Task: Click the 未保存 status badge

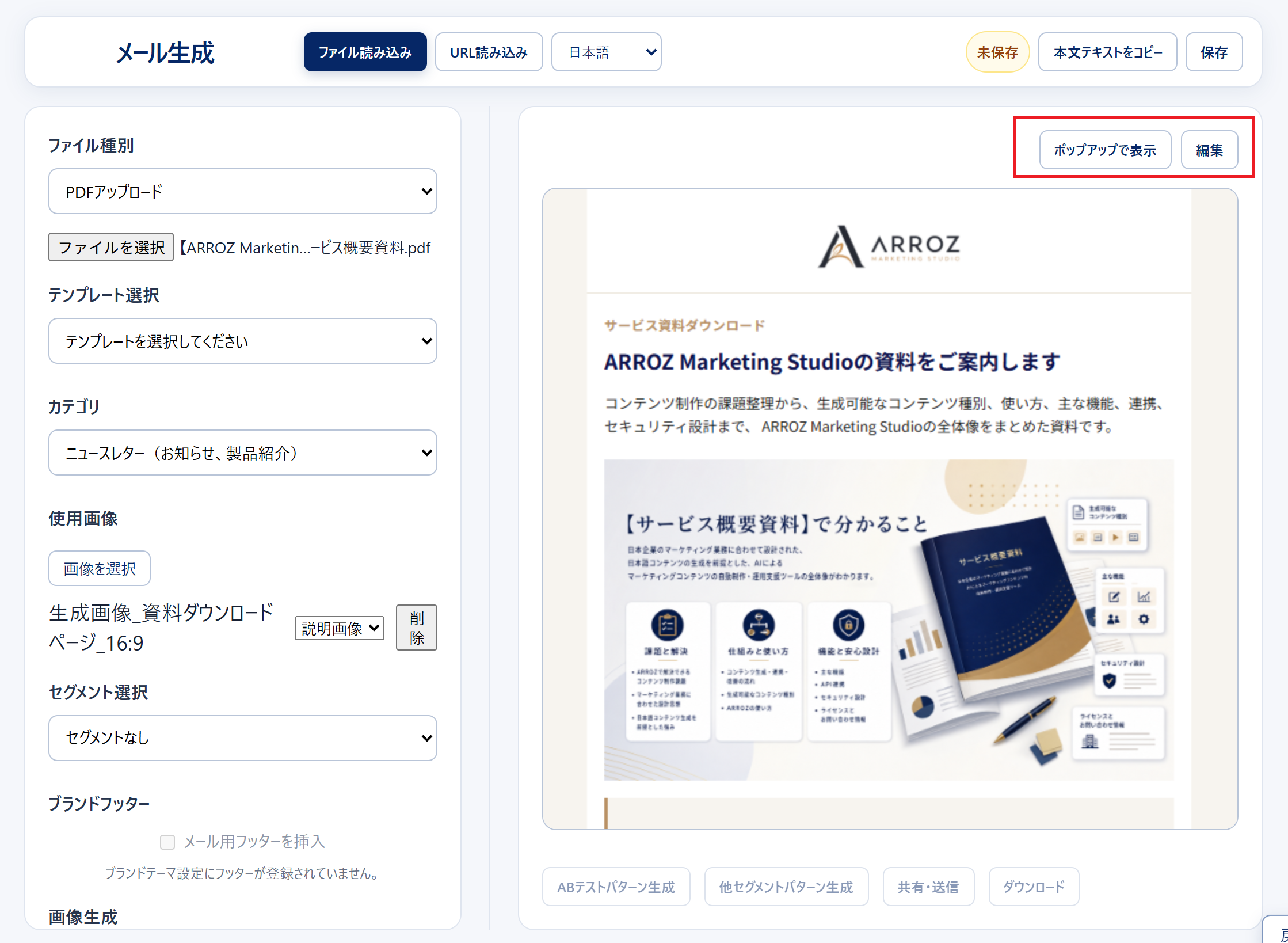Action: tap(997, 52)
